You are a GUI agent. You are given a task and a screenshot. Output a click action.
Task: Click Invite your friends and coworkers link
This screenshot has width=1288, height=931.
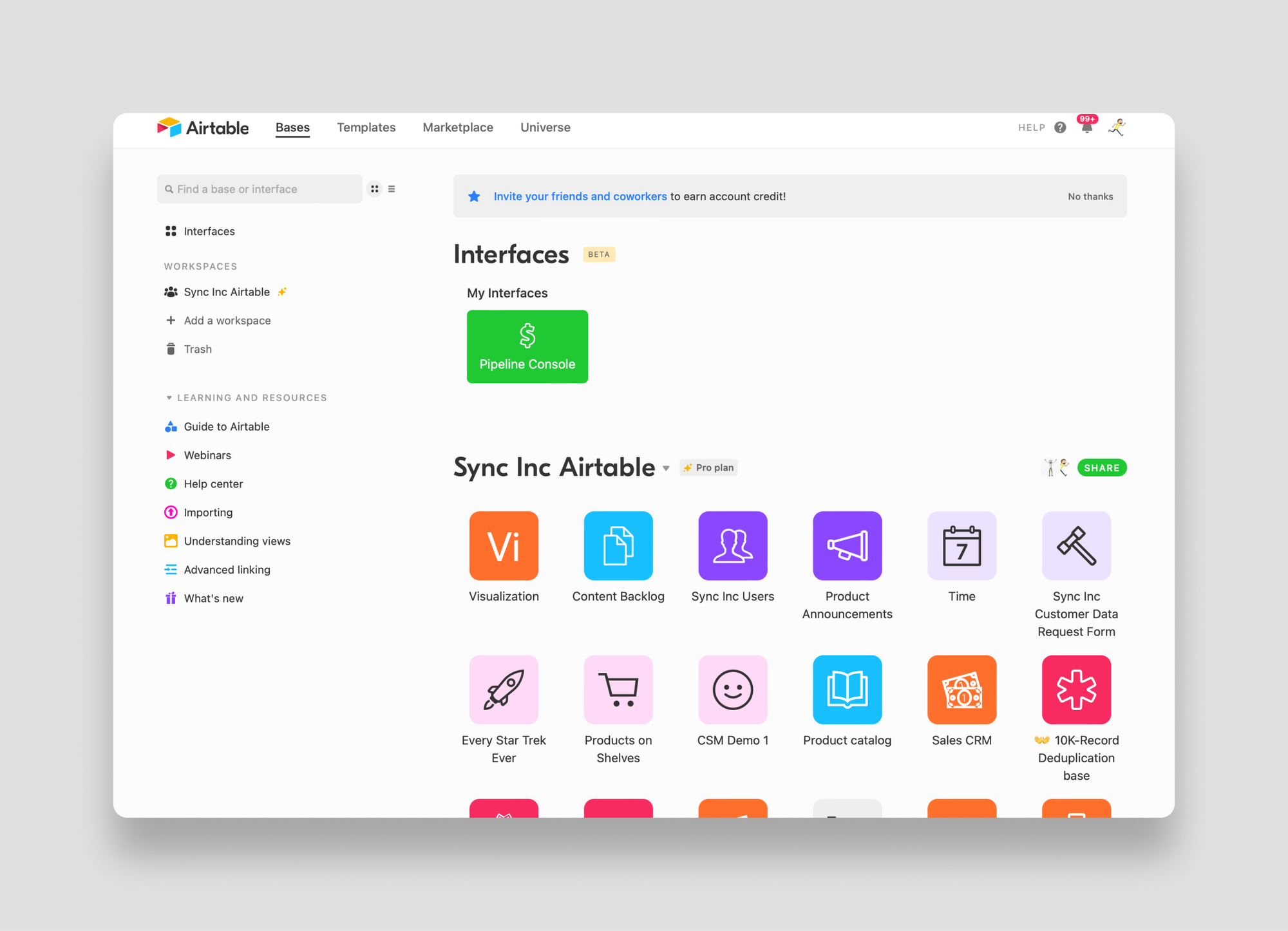point(582,195)
